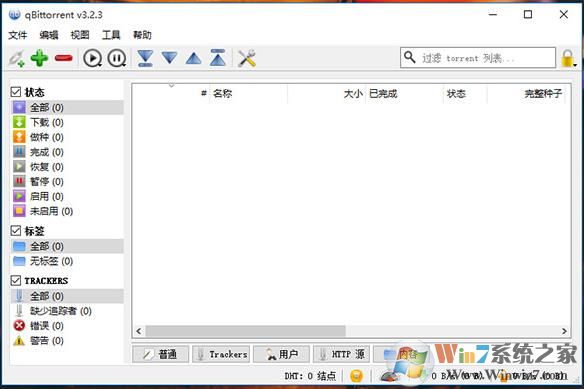This screenshot has width=584, height=389.
Task: Switch to the Trackers tab
Action: pyautogui.click(x=221, y=354)
